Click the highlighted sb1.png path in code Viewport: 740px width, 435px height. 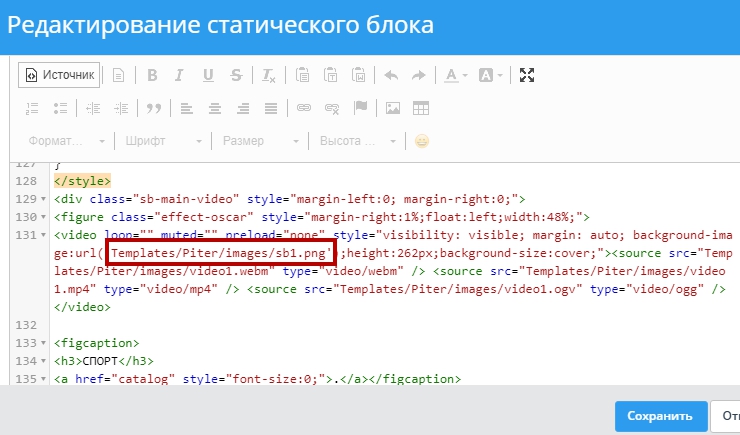point(219,253)
